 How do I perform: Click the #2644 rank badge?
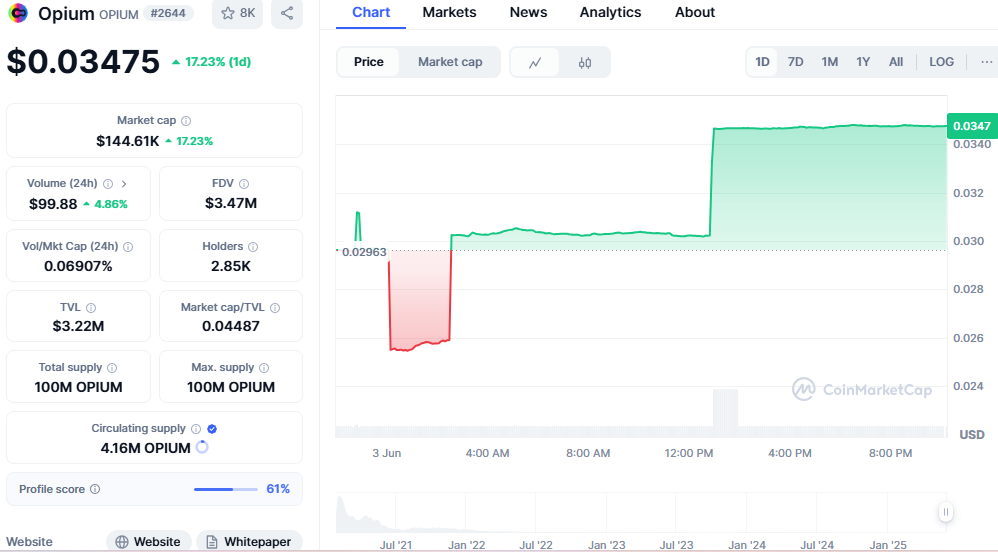click(x=168, y=13)
